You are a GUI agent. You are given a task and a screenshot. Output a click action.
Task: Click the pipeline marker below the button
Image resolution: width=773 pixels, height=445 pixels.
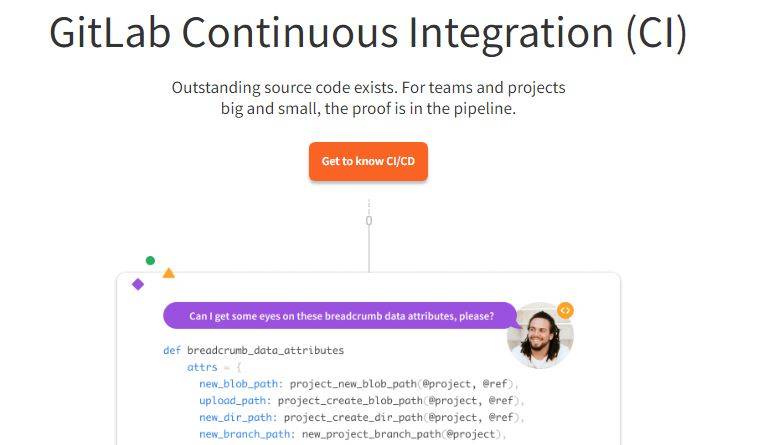pyautogui.click(x=369, y=221)
